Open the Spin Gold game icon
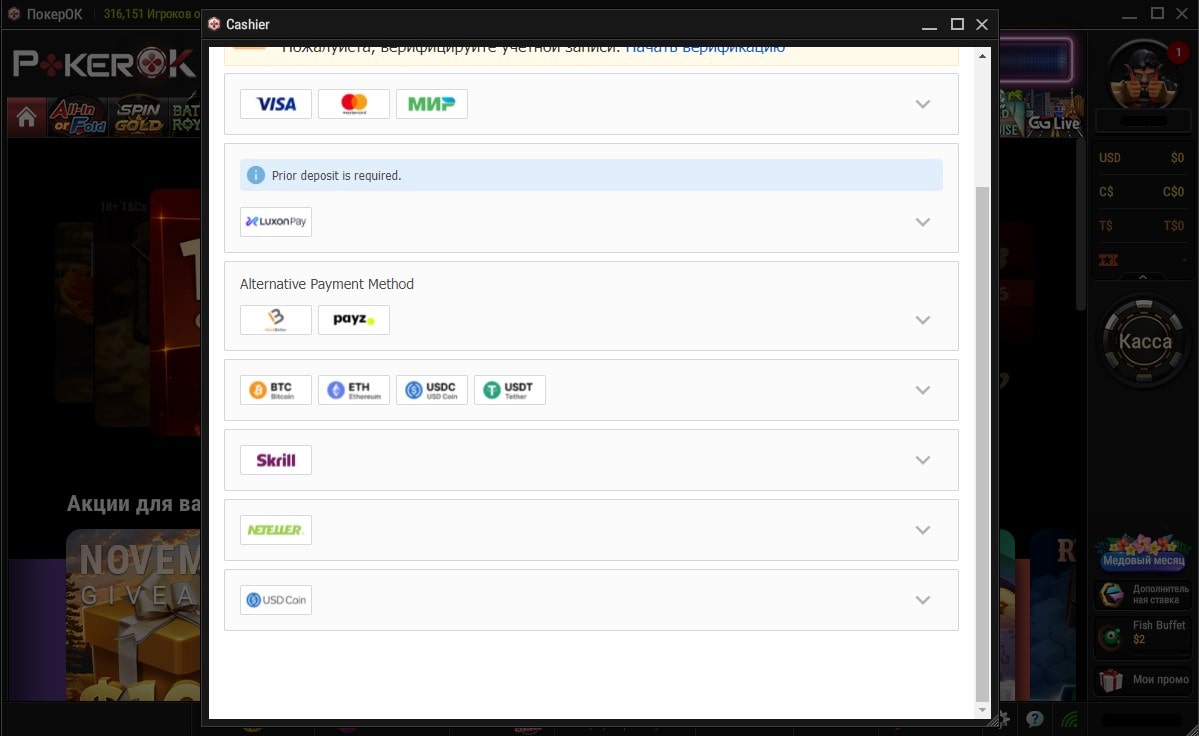This screenshot has width=1199, height=736. point(138,117)
